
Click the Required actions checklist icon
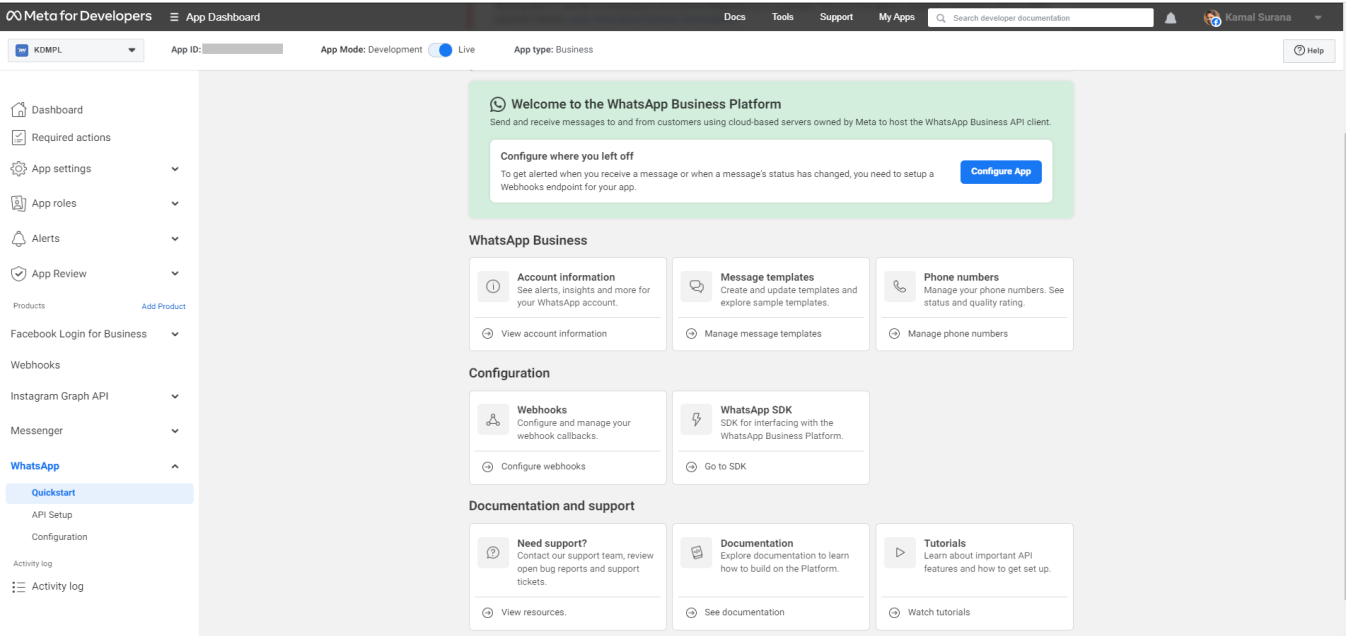tap(18, 138)
